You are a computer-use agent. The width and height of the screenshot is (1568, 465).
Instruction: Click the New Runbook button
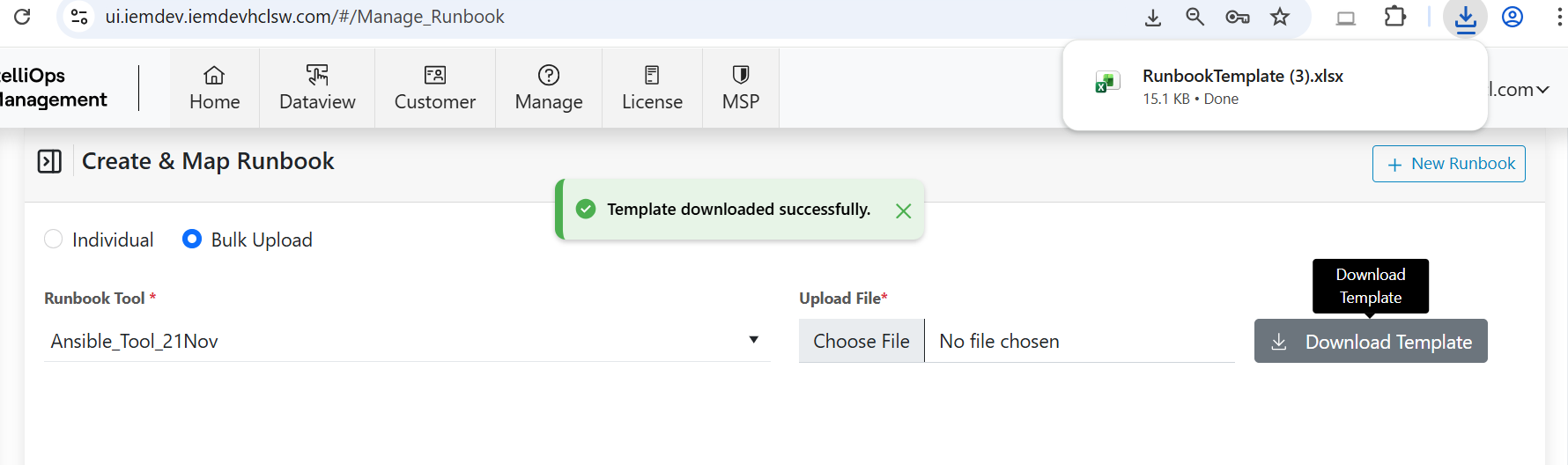[1448, 164]
